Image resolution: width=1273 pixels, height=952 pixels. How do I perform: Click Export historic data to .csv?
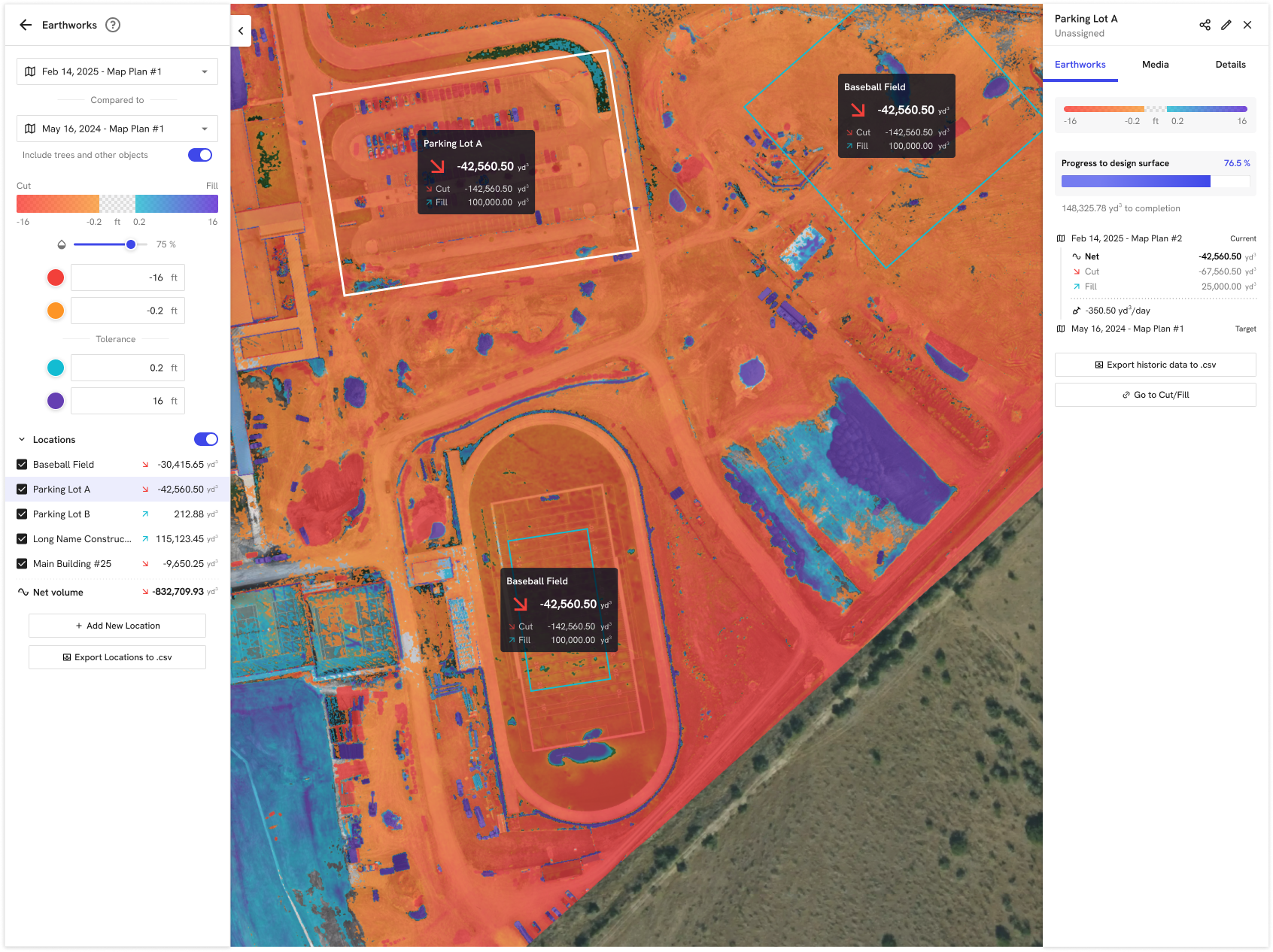(1156, 365)
